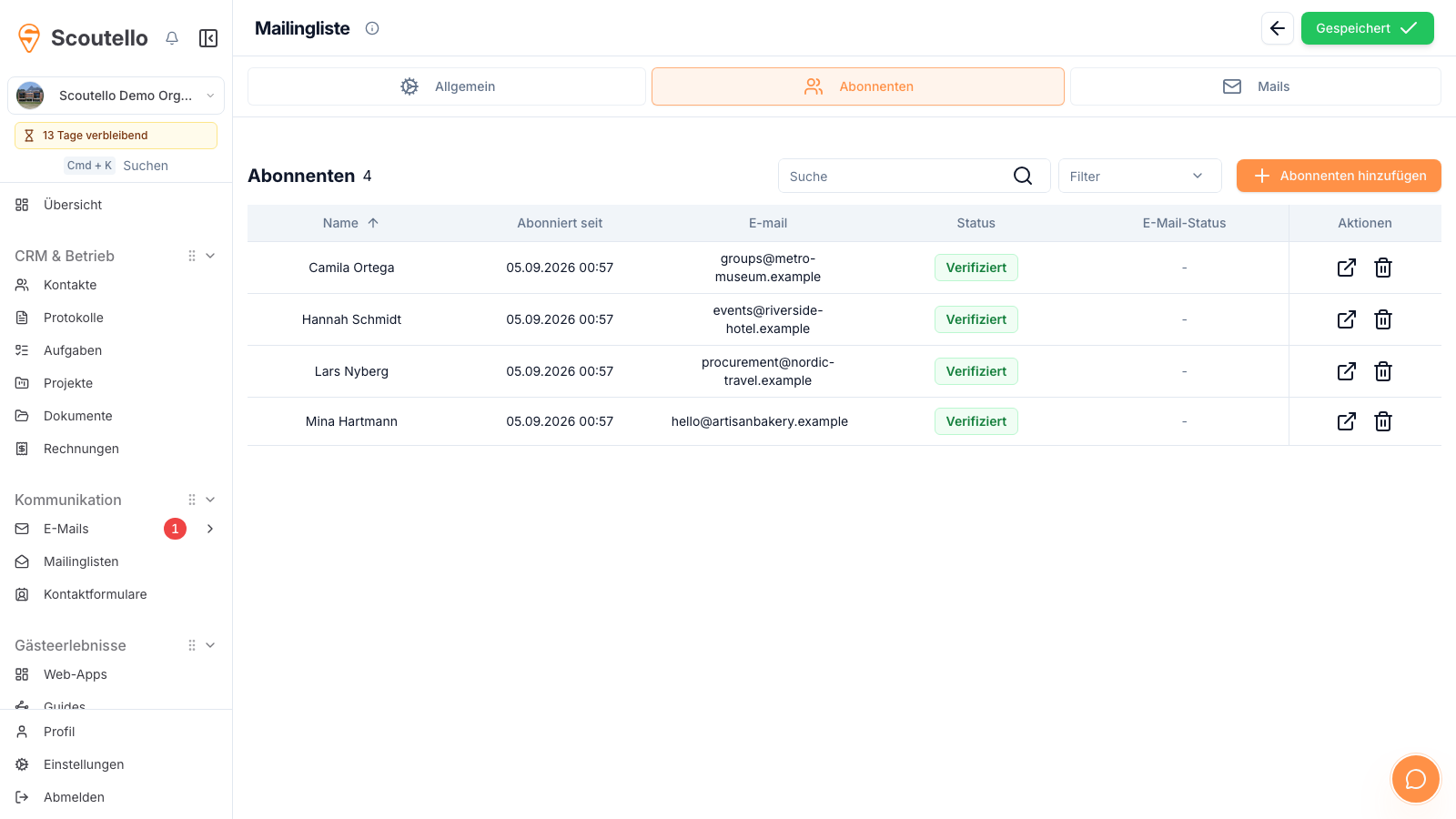Screen dimensions: 1456x819
Task: Click the 13 Tage verbleibend banner
Action: pos(116,136)
